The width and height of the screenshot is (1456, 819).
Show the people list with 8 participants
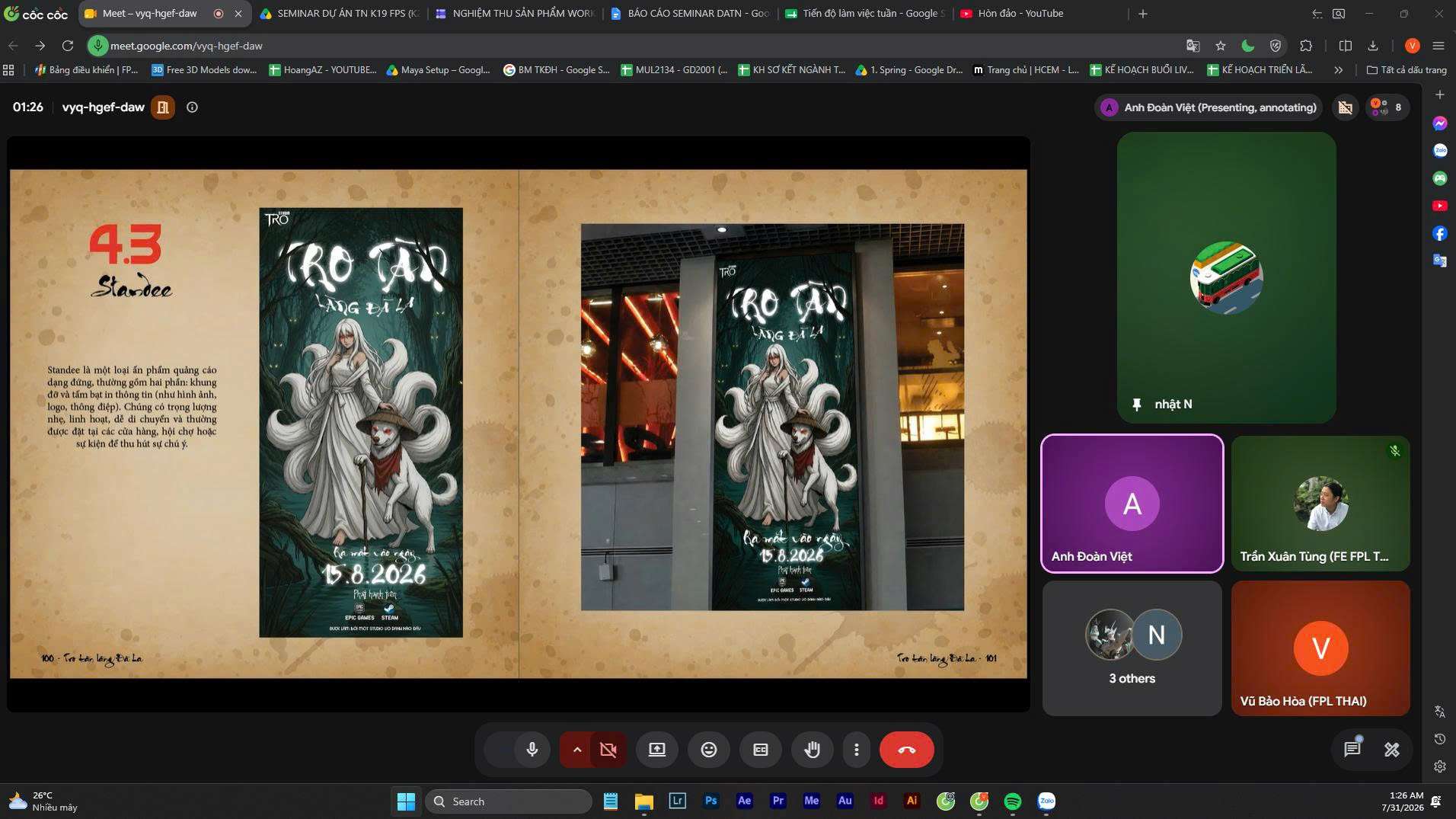coord(1386,107)
